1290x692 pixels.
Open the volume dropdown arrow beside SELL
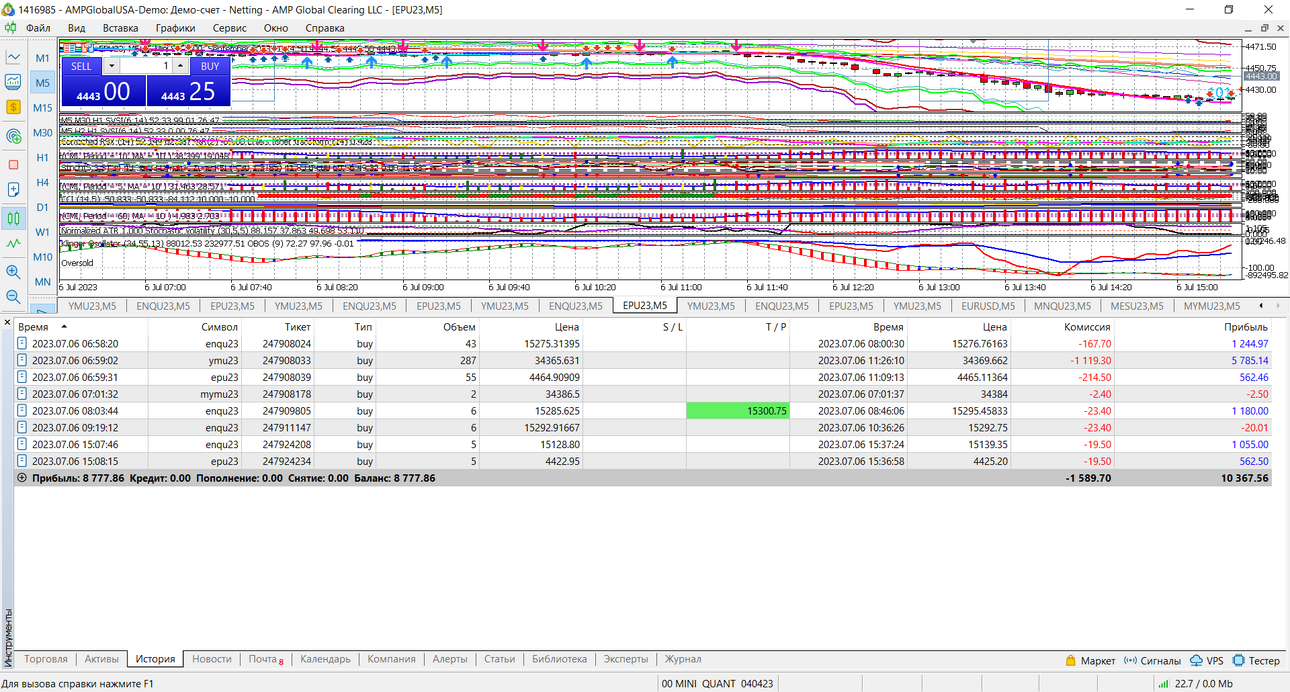click(x=111, y=66)
